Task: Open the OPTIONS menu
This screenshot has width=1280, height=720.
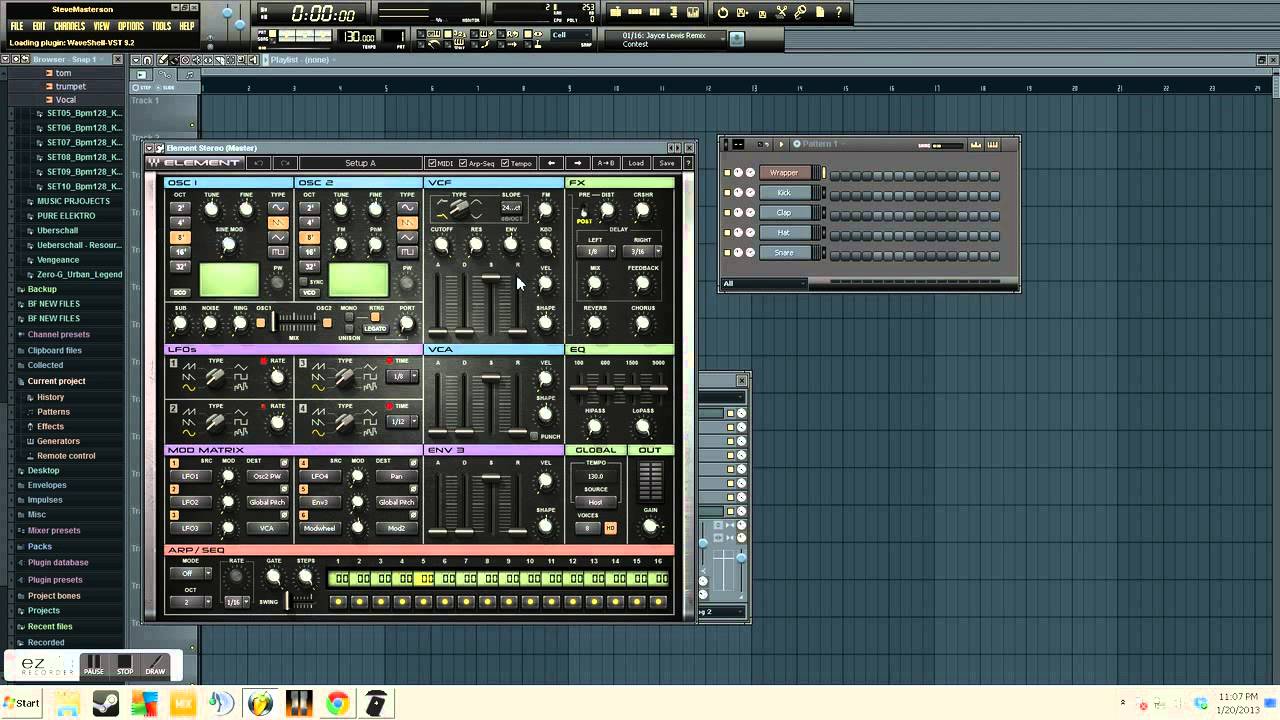Action: click(x=131, y=26)
